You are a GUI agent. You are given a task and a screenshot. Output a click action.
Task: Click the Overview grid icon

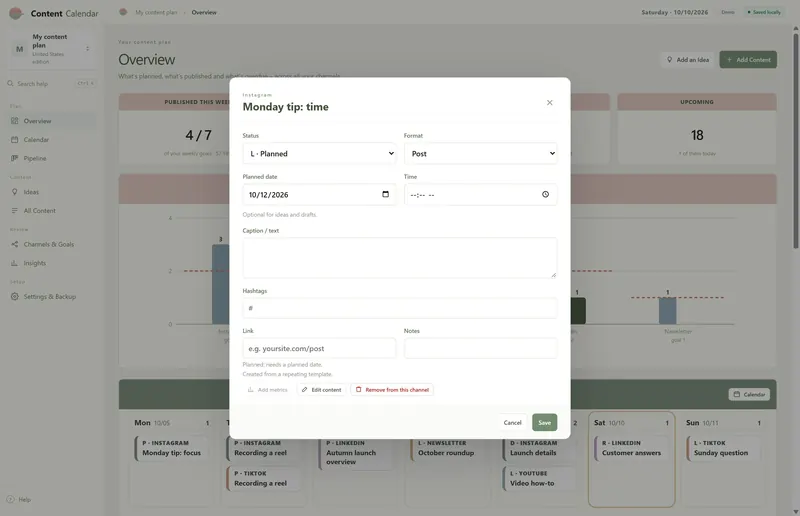[14, 121]
